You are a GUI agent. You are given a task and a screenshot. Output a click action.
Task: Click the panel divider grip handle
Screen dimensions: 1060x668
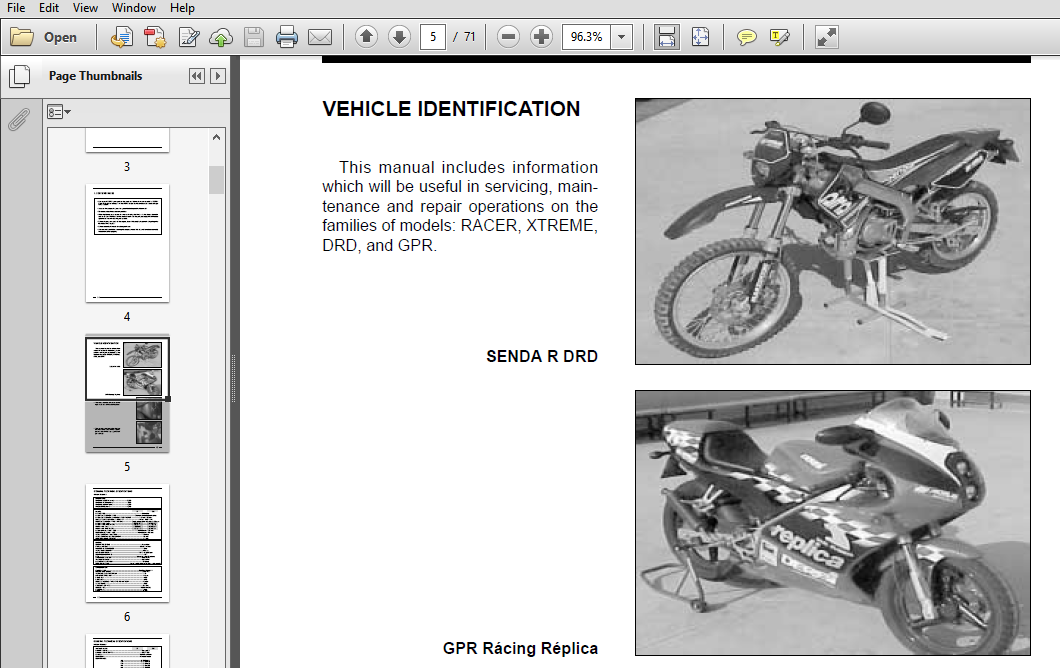point(234,379)
